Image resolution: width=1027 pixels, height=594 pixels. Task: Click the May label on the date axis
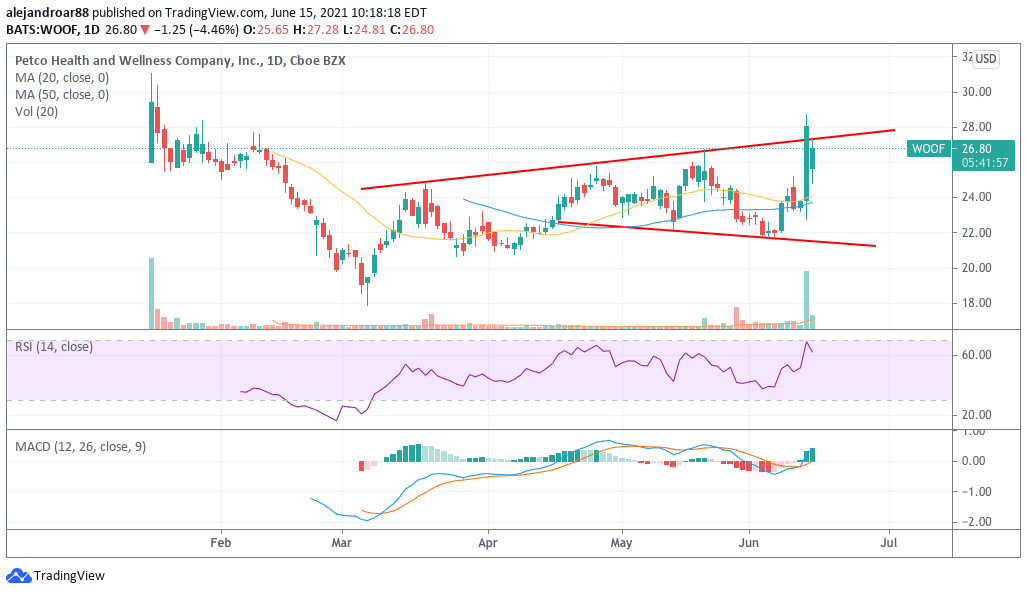point(621,543)
